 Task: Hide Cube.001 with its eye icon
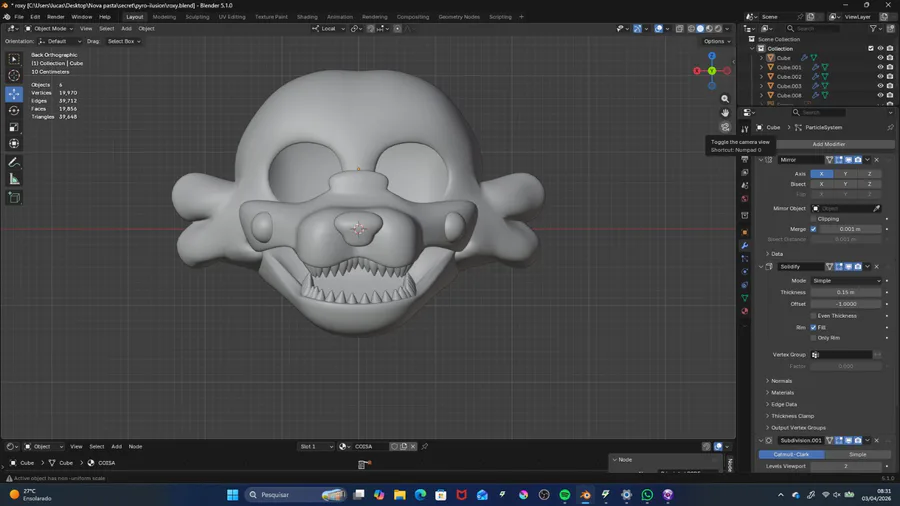880,67
